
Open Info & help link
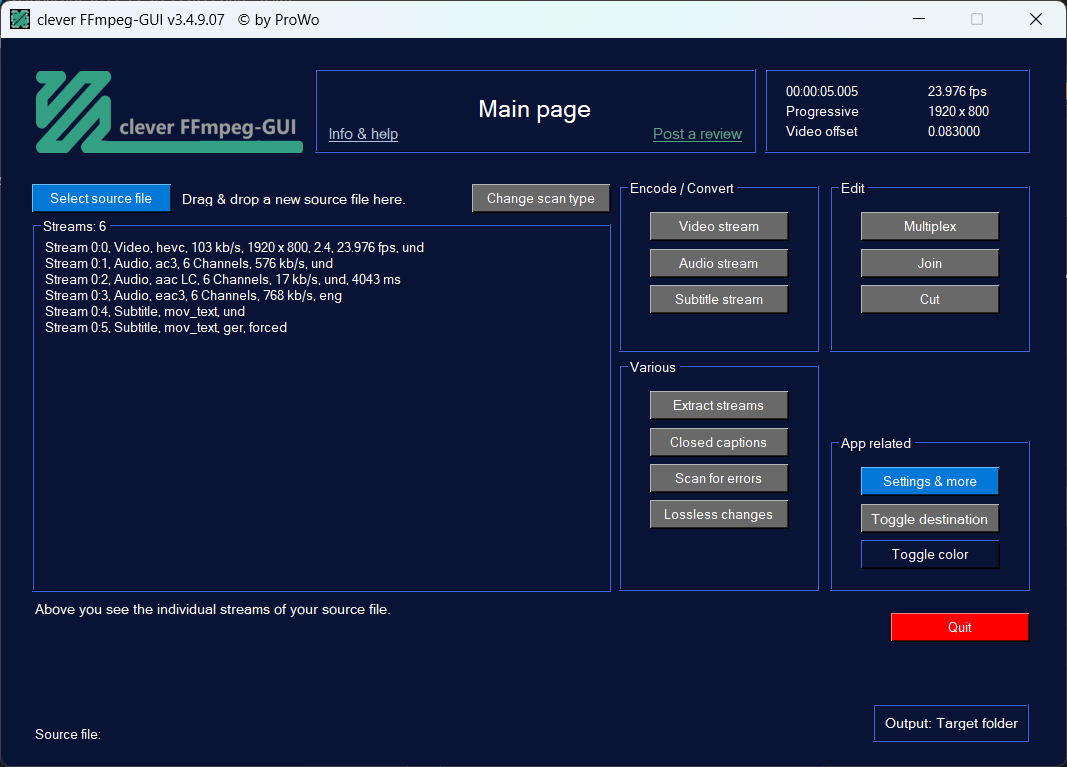(x=363, y=134)
